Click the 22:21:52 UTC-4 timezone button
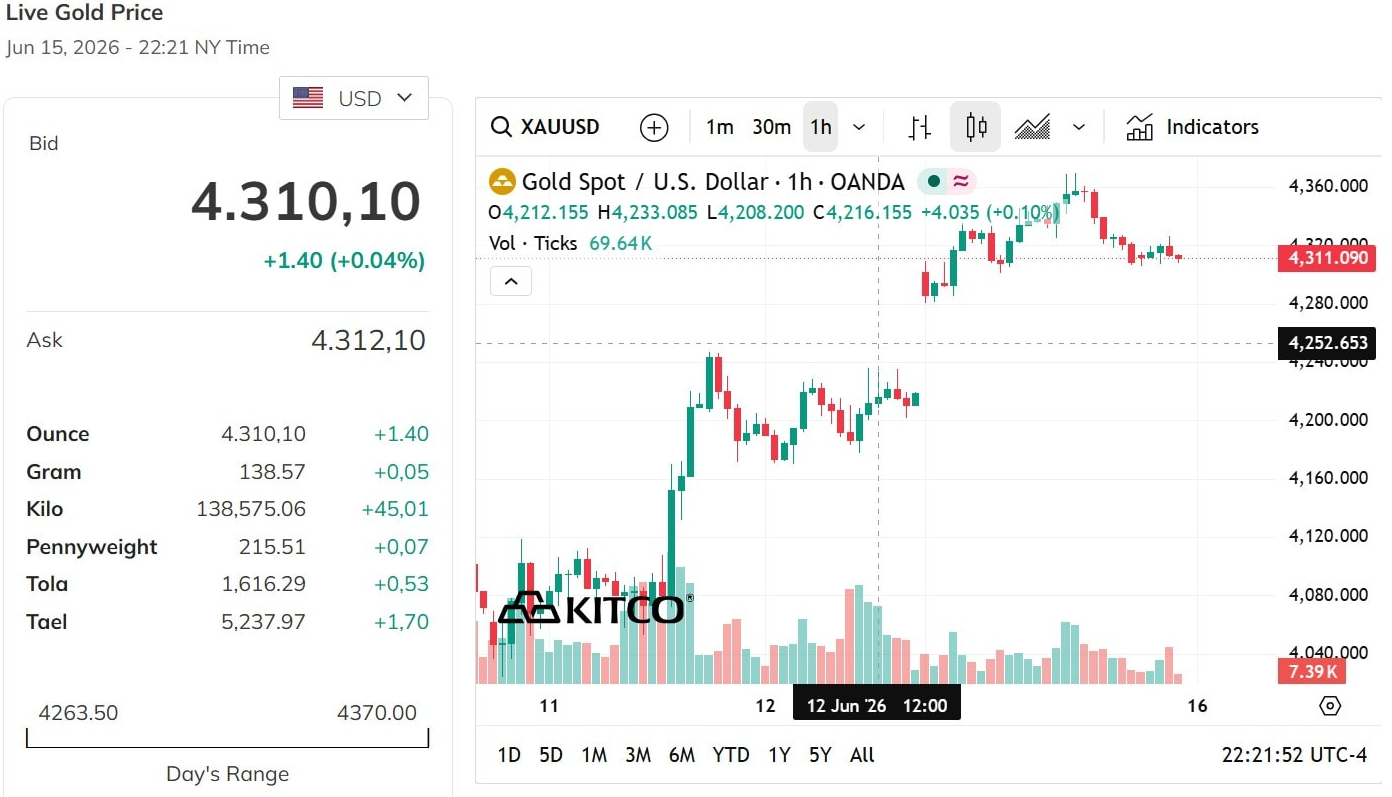The width and height of the screenshot is (1392, 797). point(1294,755)
